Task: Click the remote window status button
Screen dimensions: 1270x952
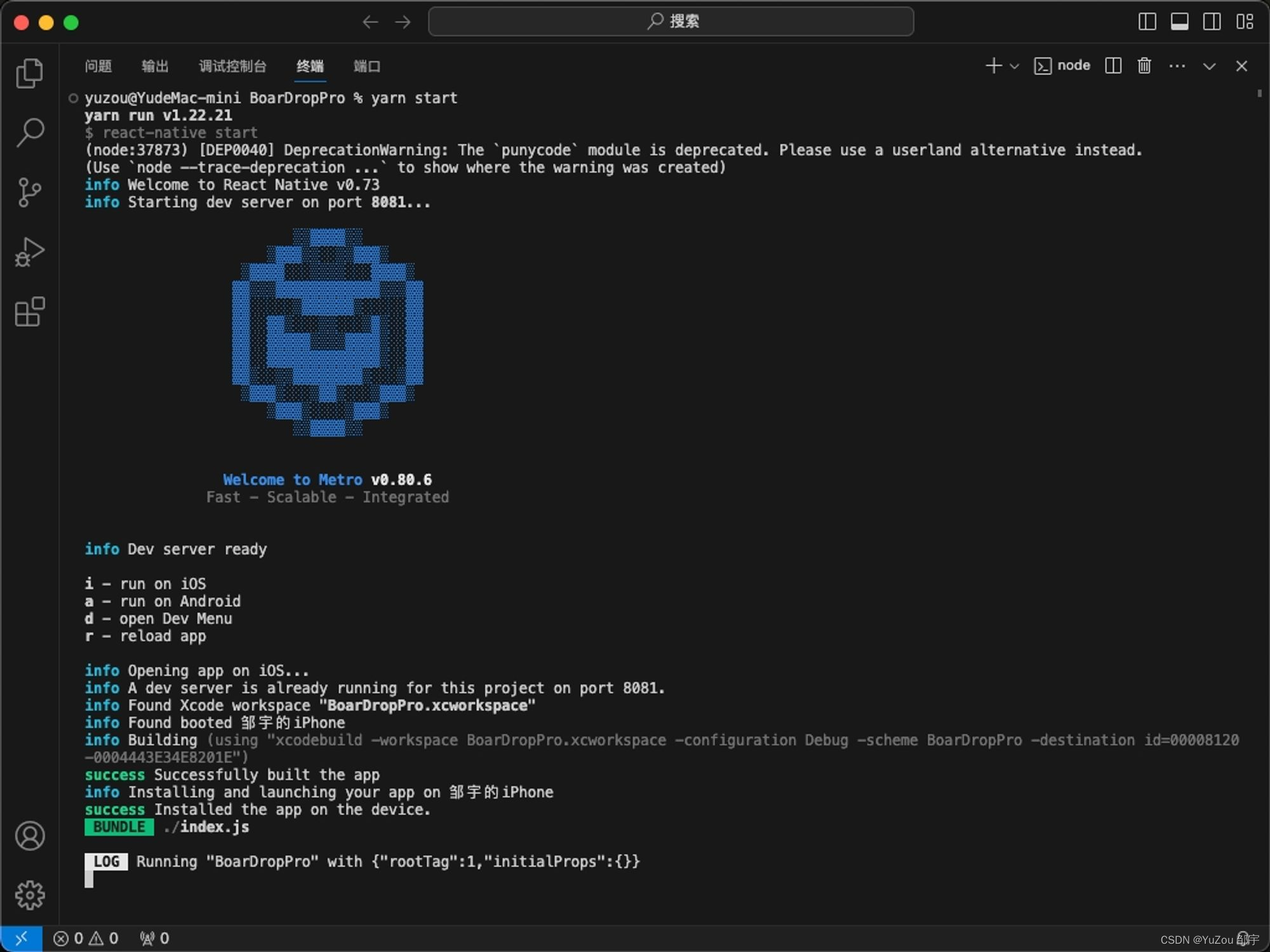Action: pyautogui.click(x=21, y=938)
